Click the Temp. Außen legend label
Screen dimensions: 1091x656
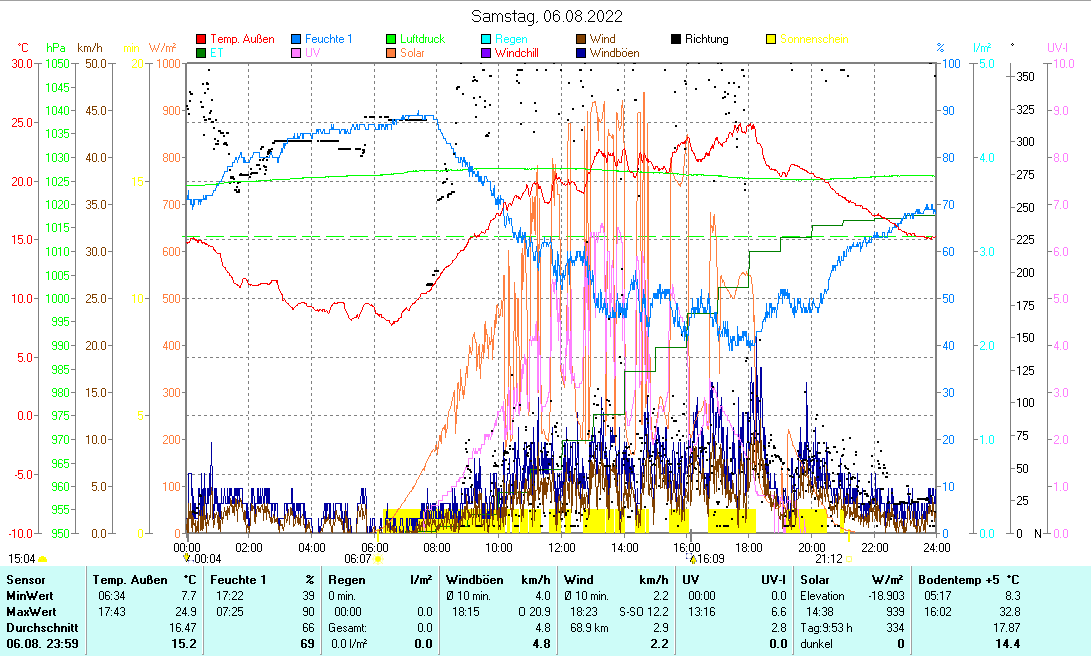click(x=242, y=39)
